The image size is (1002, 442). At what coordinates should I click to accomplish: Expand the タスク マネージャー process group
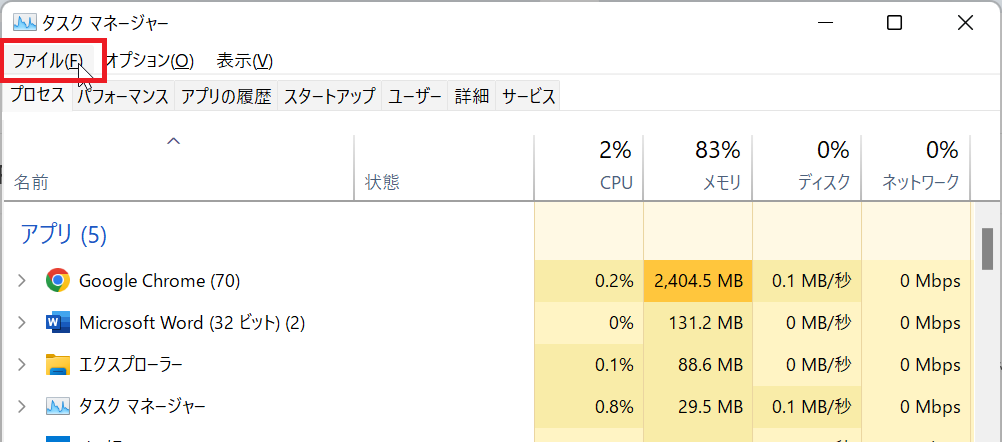click(x=22, y=406)
